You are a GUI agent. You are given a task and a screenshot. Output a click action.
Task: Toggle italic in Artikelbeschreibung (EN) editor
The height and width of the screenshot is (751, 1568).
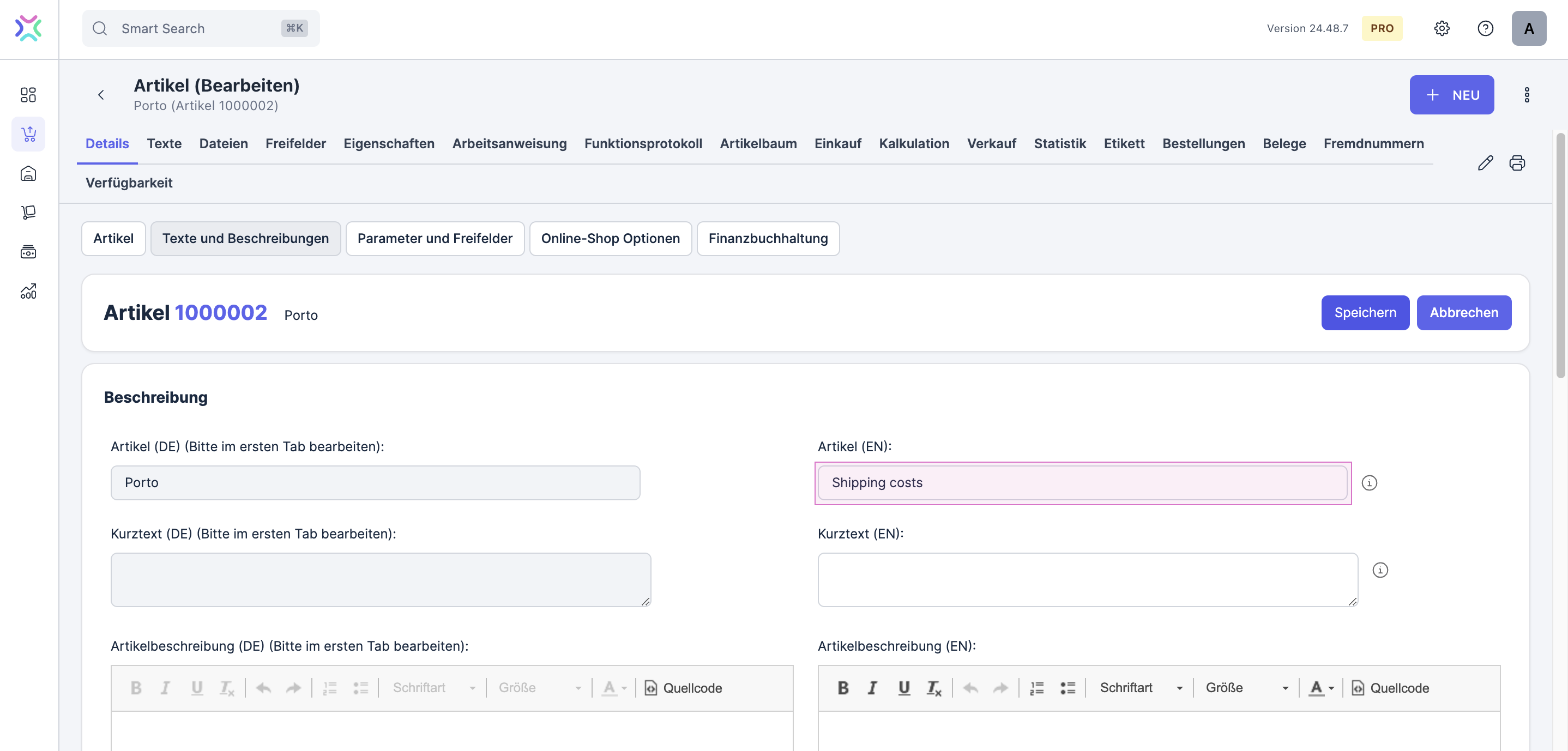pyautogui.click(x=872, y=688)
